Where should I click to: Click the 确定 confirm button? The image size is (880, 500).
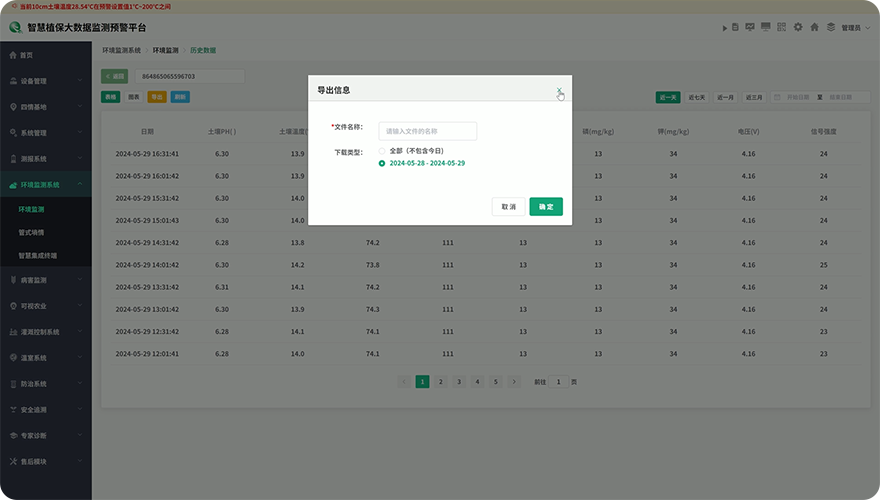click(x=546, y=207)
